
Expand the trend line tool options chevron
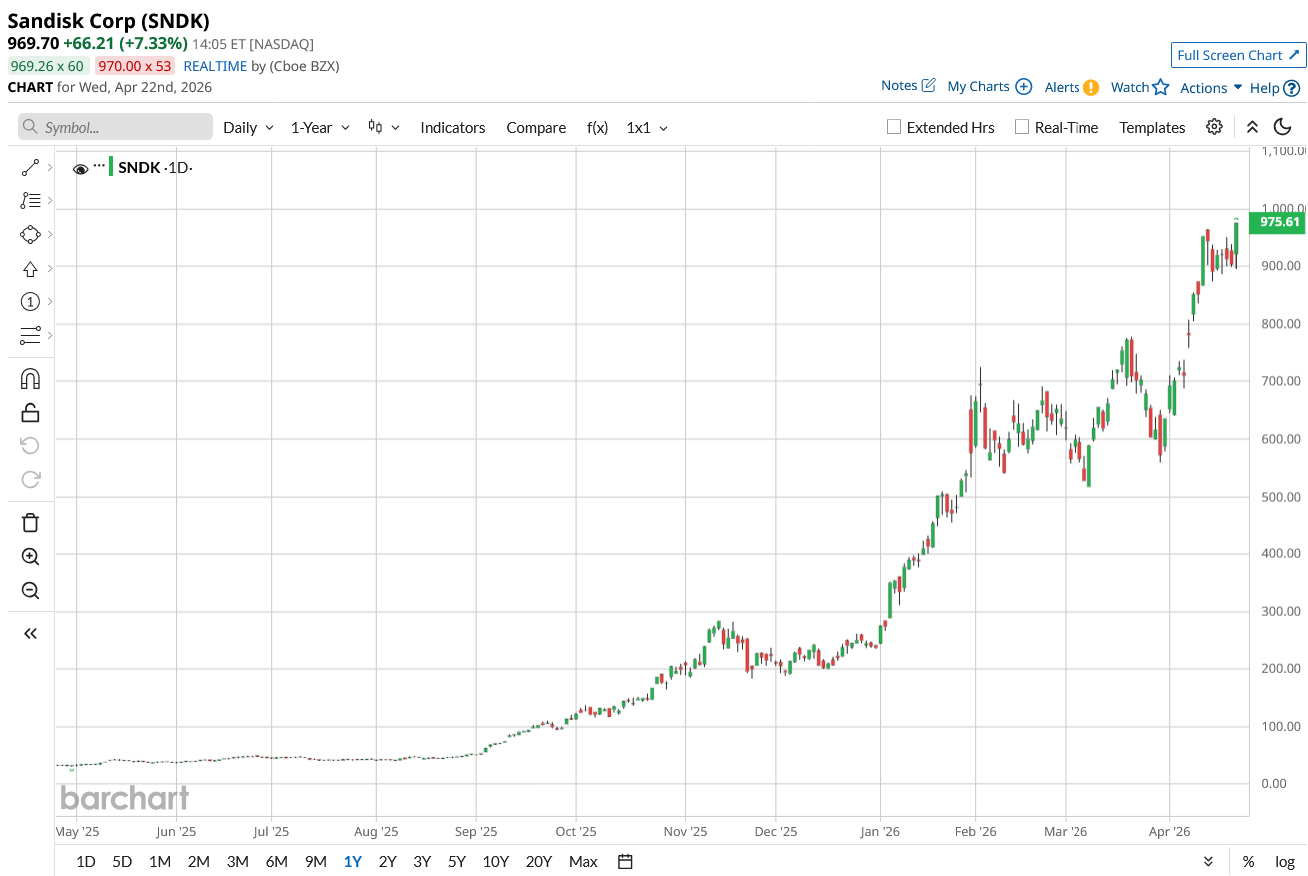coord(50,167)
